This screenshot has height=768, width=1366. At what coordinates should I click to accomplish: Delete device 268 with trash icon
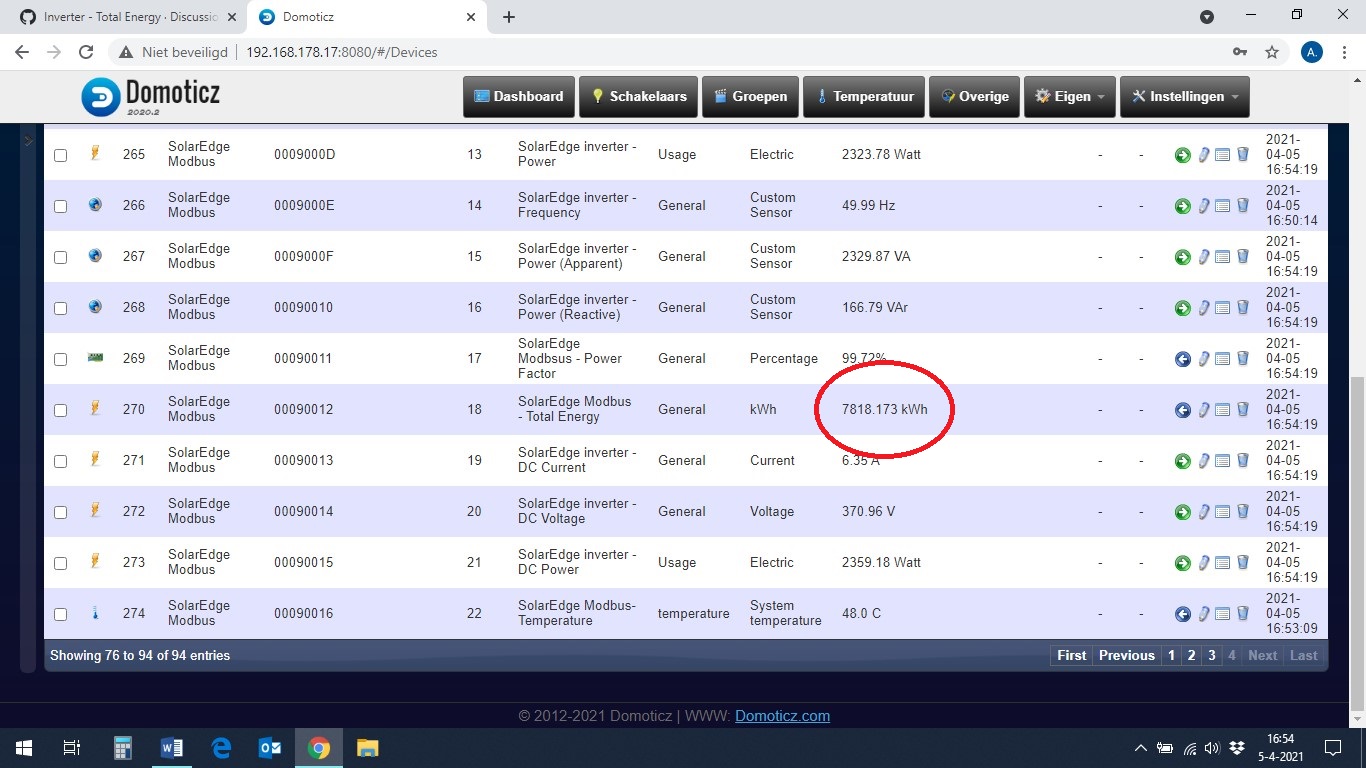(1243, 308)
